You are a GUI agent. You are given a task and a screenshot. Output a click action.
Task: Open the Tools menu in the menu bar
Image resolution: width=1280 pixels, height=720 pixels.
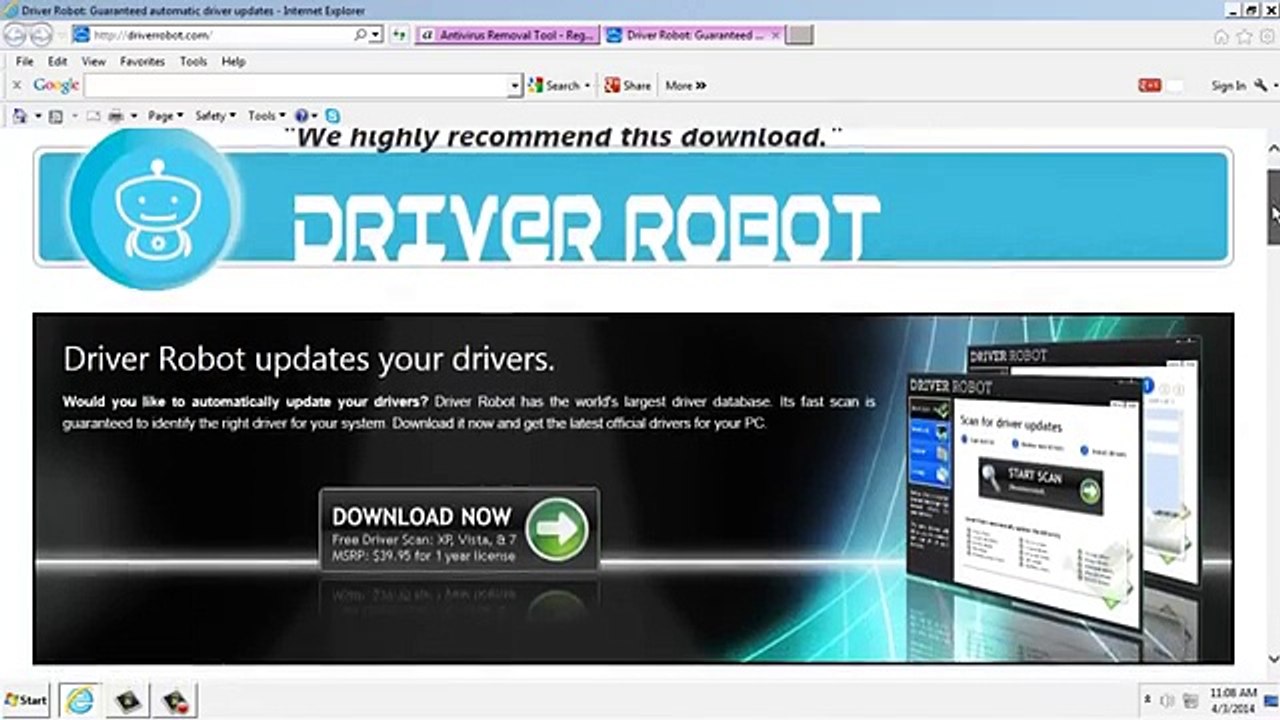point(193,61)
